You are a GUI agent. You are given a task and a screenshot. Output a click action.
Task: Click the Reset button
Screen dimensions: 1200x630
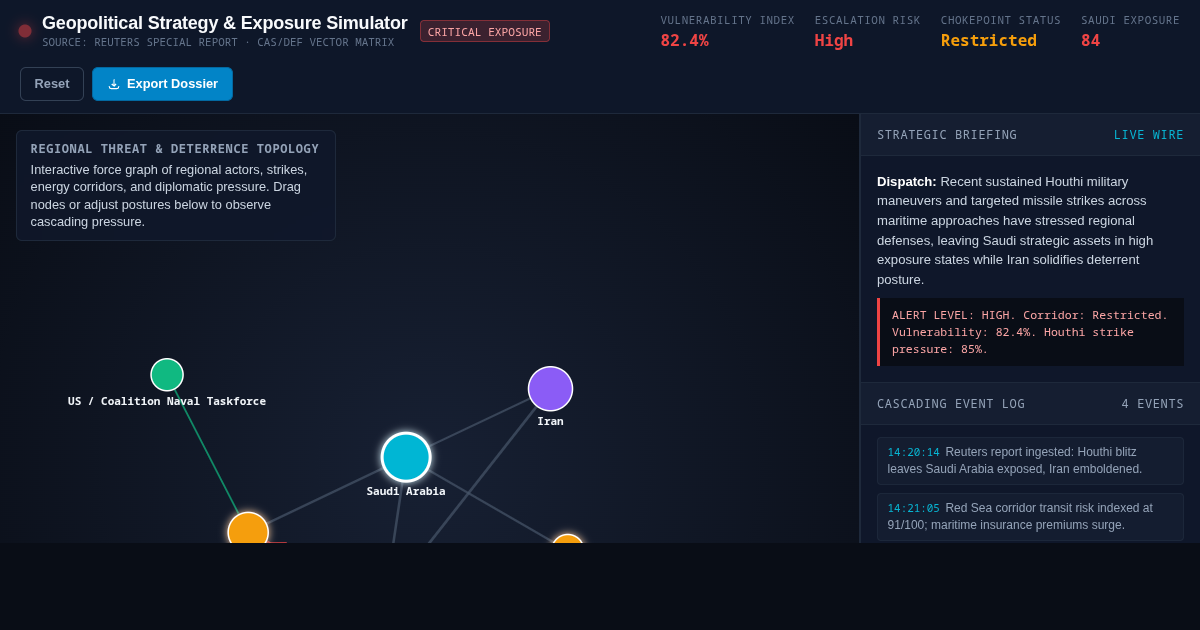(52, 84)
